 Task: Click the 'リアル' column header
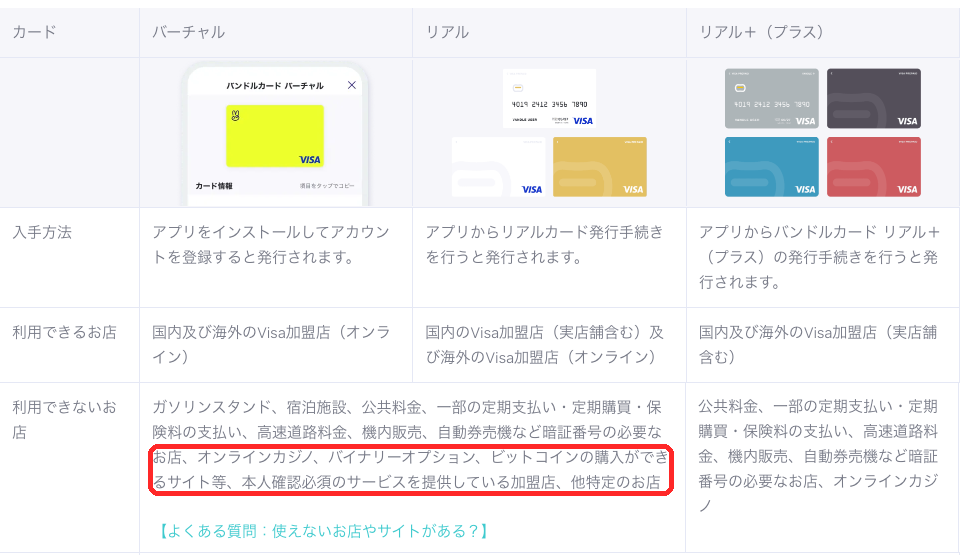click(448, 32)
